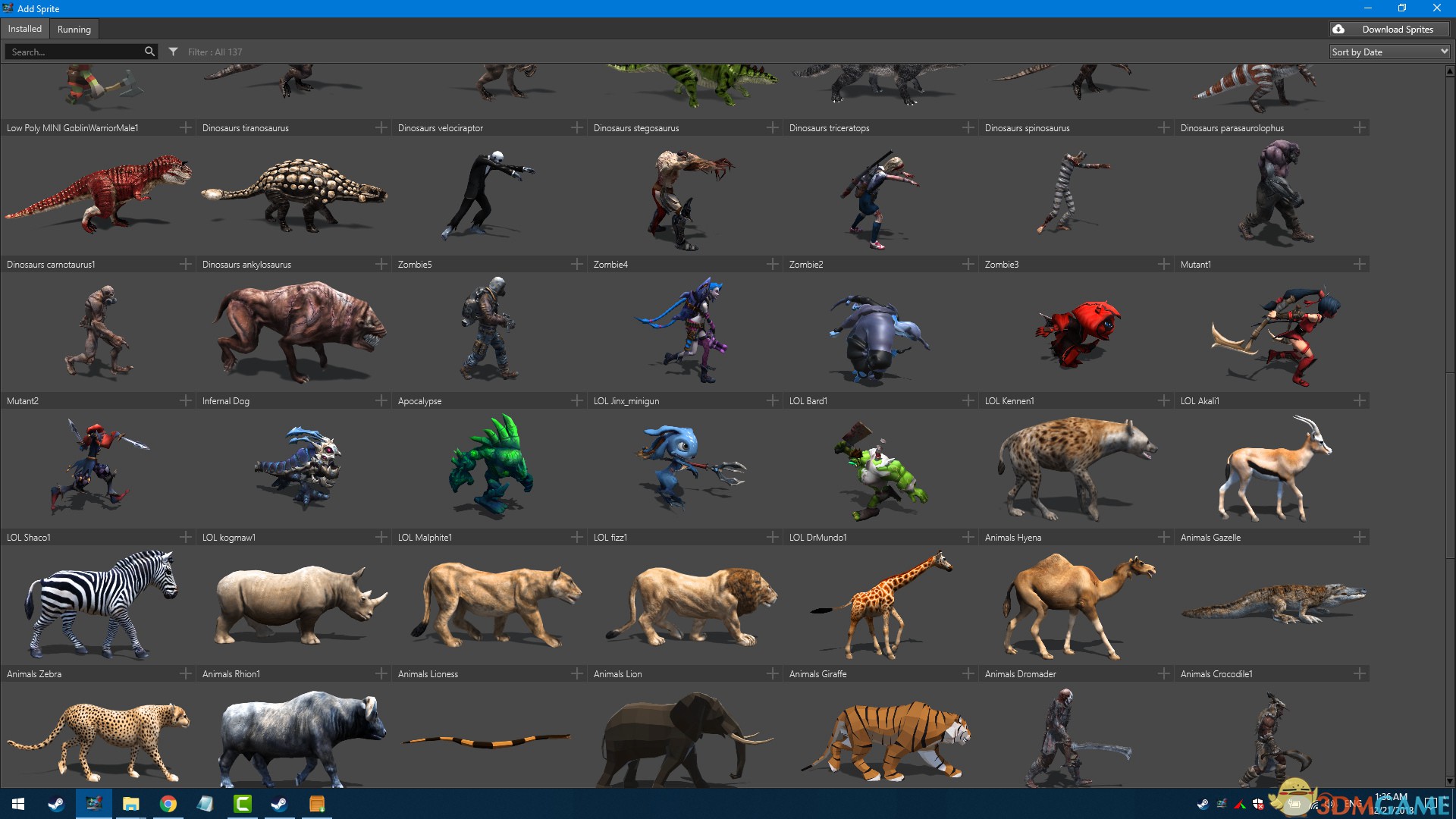Click plus next to Zombie2
This screenshot has width=1456, height=819.
[x=968, y=264]
